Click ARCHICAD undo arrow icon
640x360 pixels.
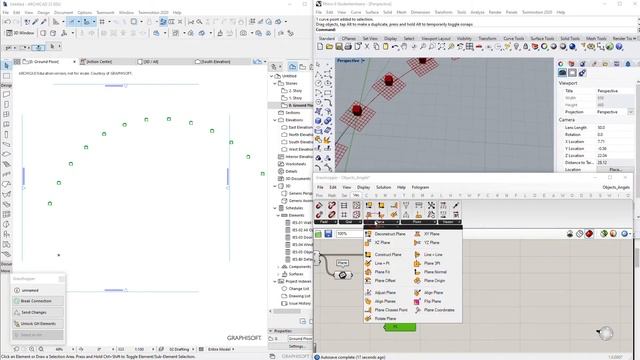click(7, 22)
